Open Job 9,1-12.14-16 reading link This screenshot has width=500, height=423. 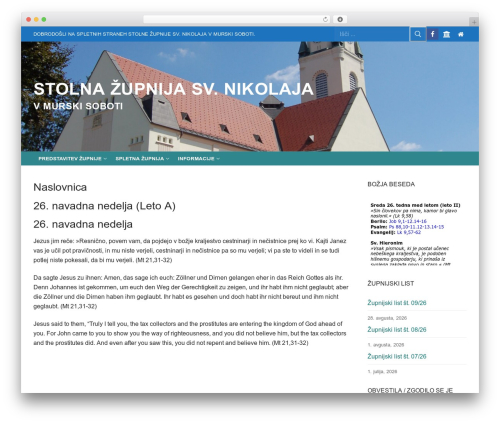[408, 221]
